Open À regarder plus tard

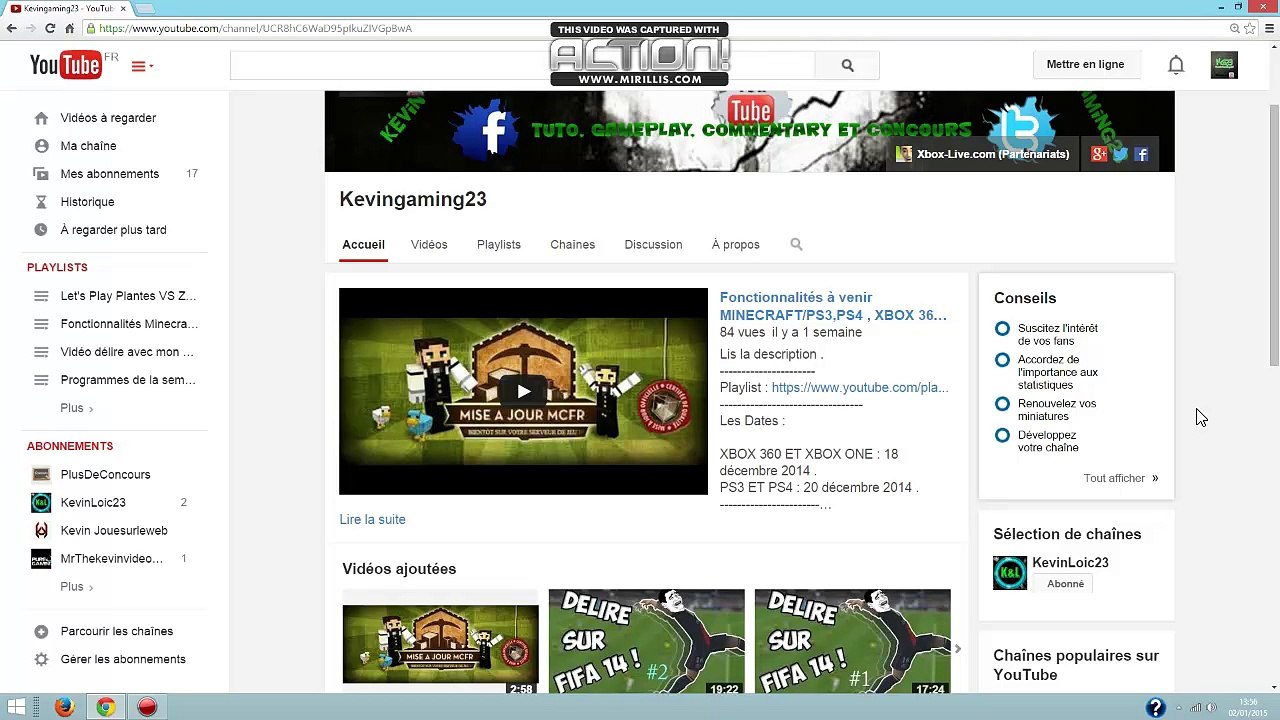tap(113, 230)
